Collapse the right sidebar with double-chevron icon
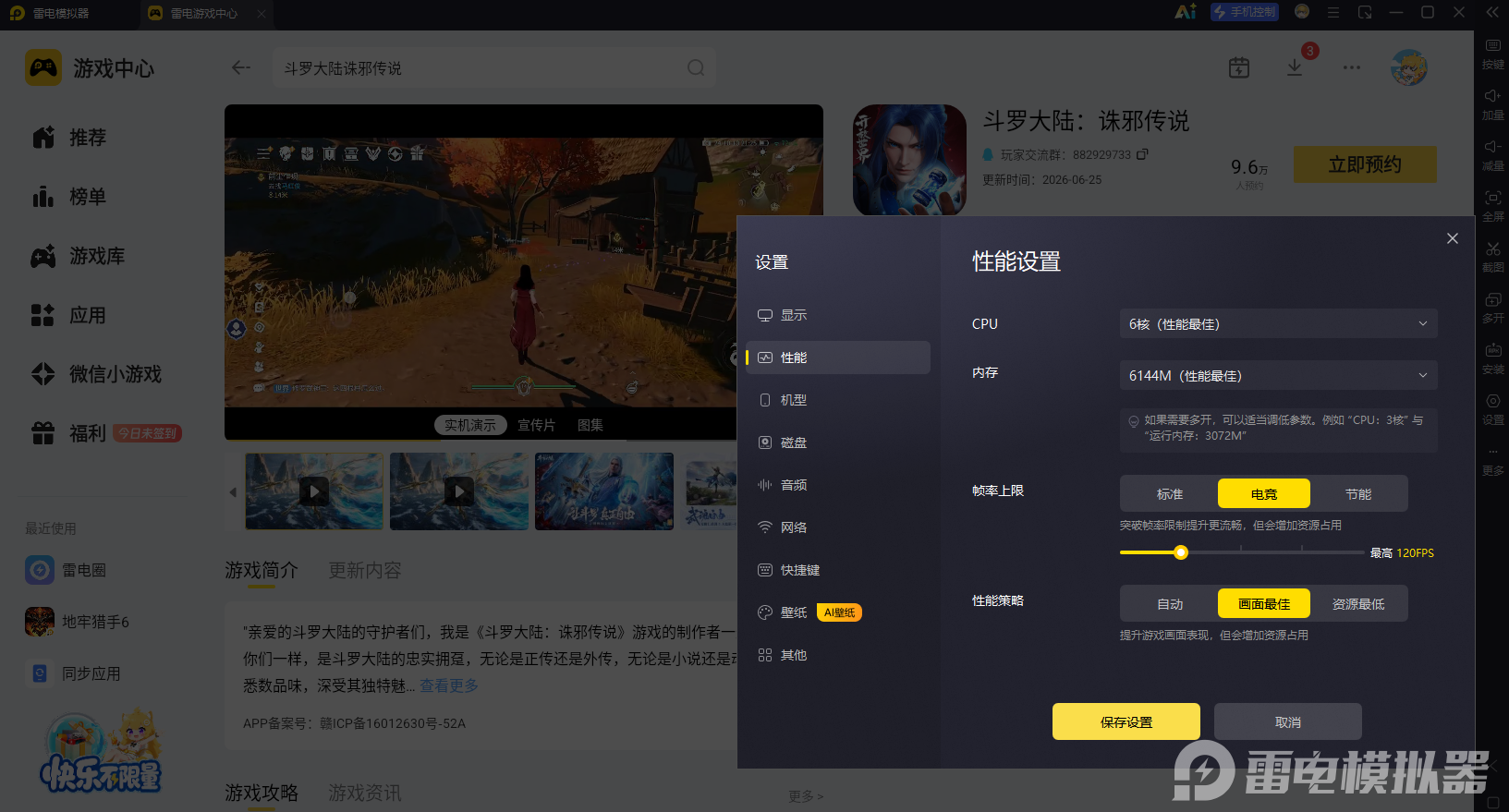Image resolution: width=1509 pixels, height=812 pixels. click(1491, 12)
